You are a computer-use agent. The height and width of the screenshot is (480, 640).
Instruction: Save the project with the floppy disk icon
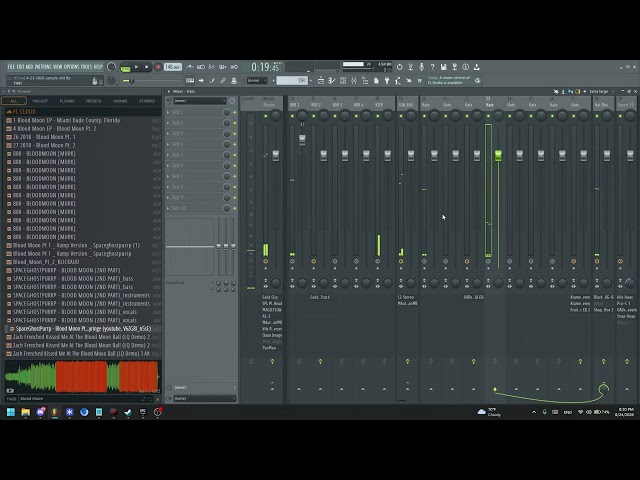pos(444,67)
